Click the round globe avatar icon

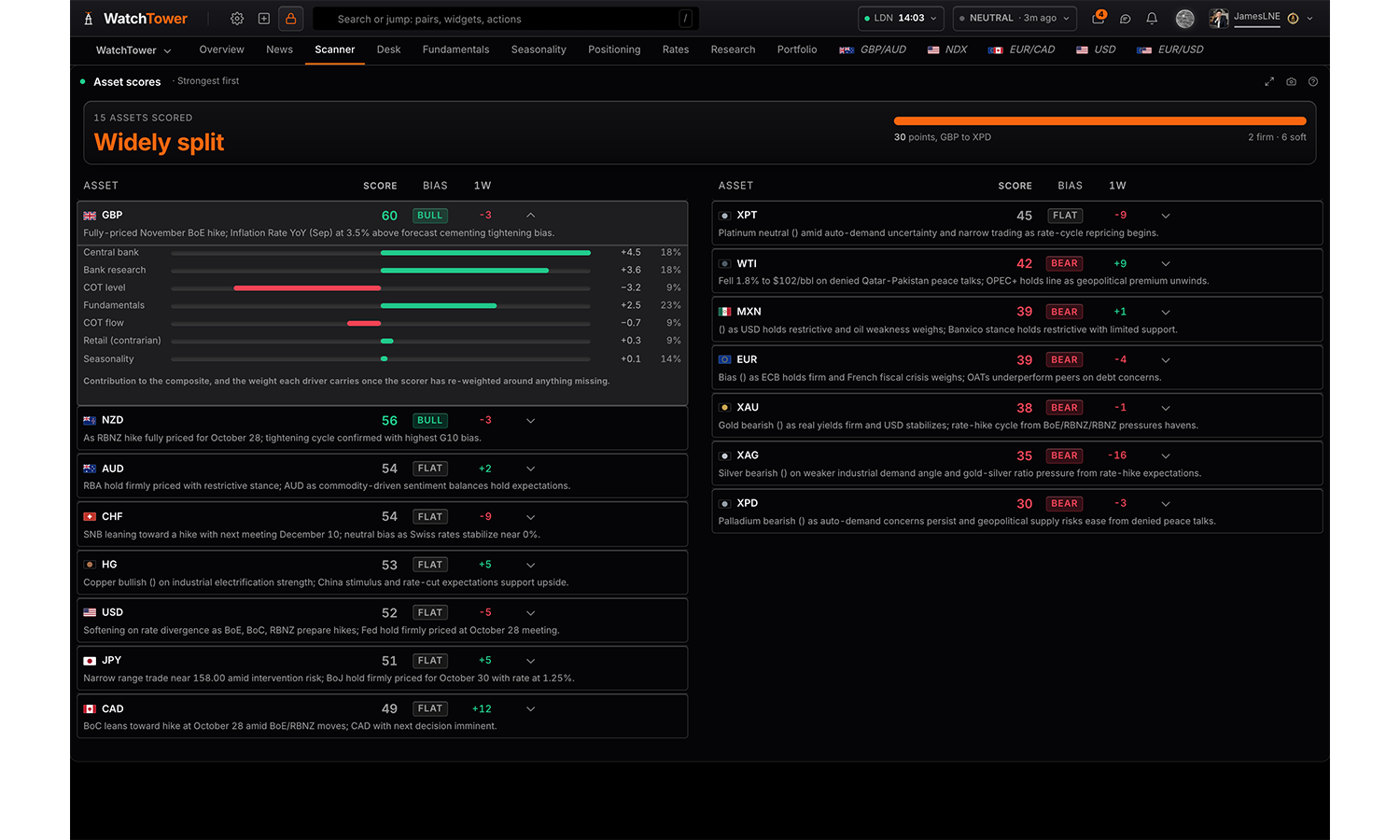(x=1185, y=19)
